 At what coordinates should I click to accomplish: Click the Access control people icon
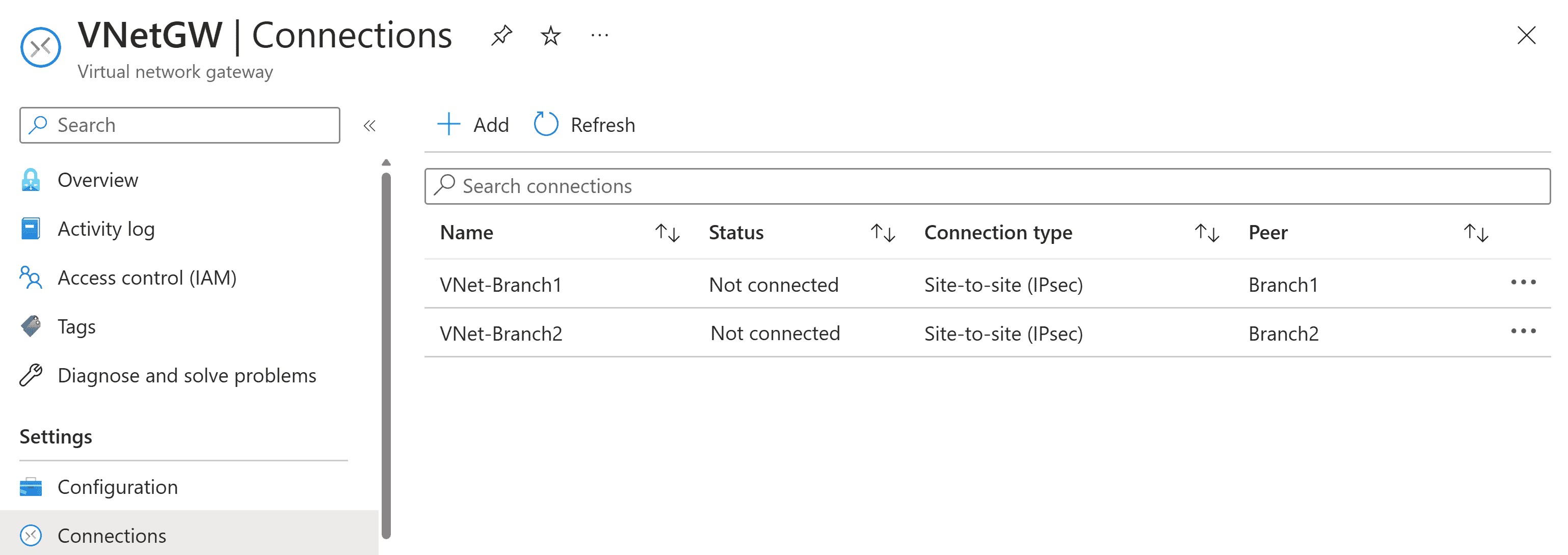pyautogui.click(x=31, y=277)
